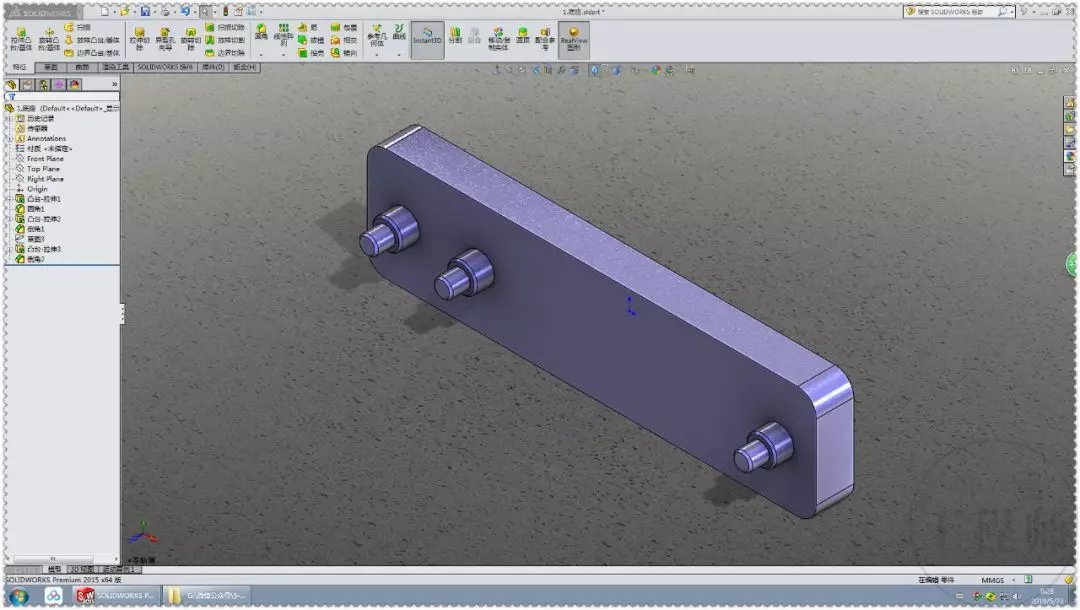Select the Split (分割) tool
Screen dimensions: 1080x610
(x=455, y=36)
